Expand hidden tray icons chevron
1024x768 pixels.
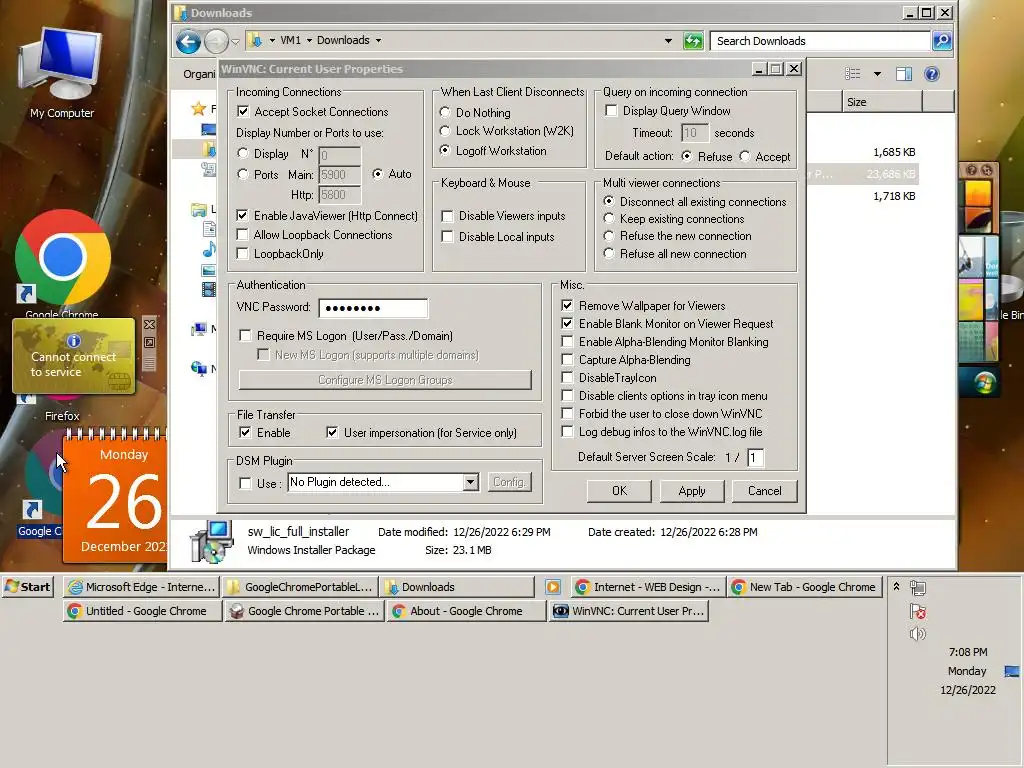click(x=897, y=586)
